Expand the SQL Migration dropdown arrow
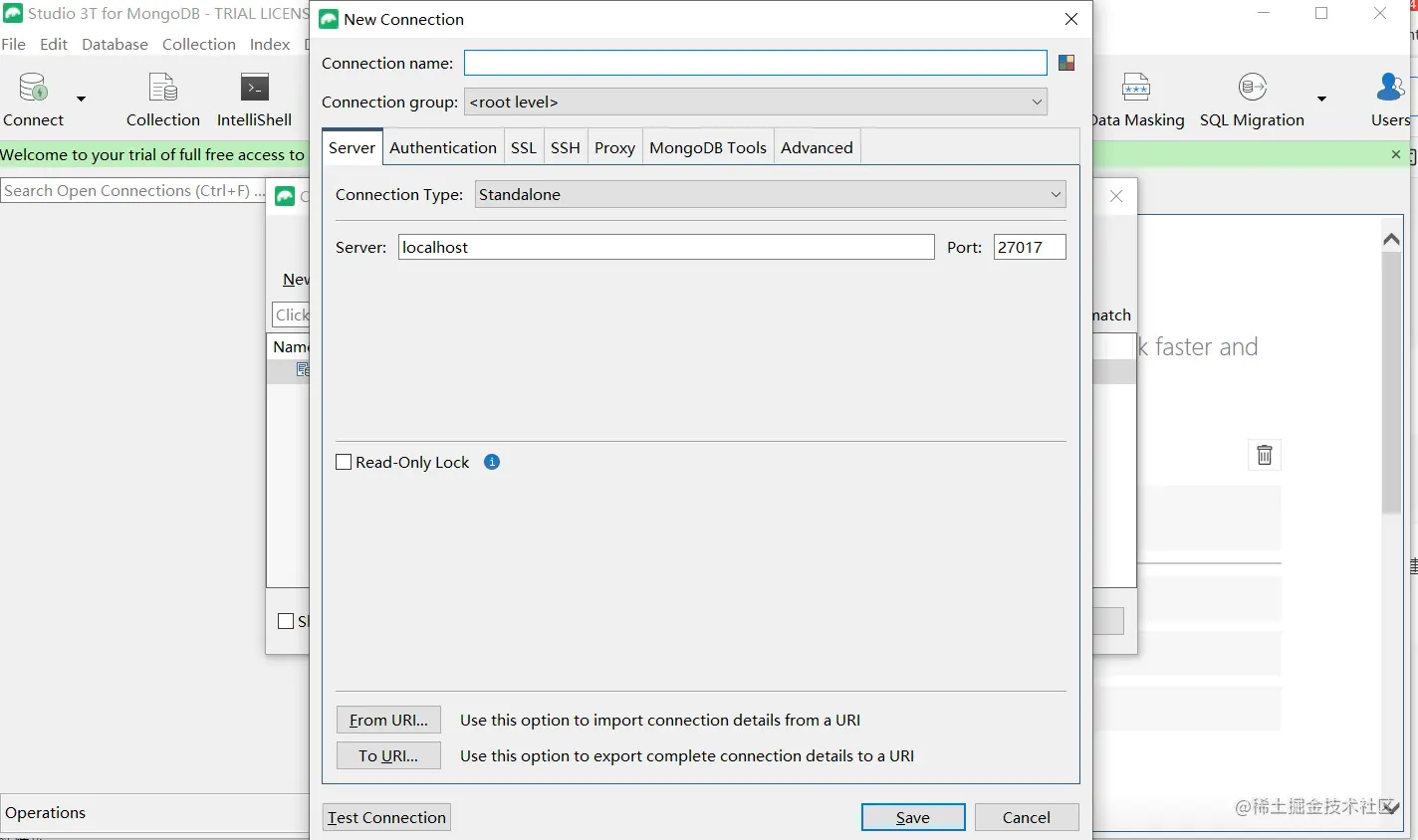 (1321, 100)
